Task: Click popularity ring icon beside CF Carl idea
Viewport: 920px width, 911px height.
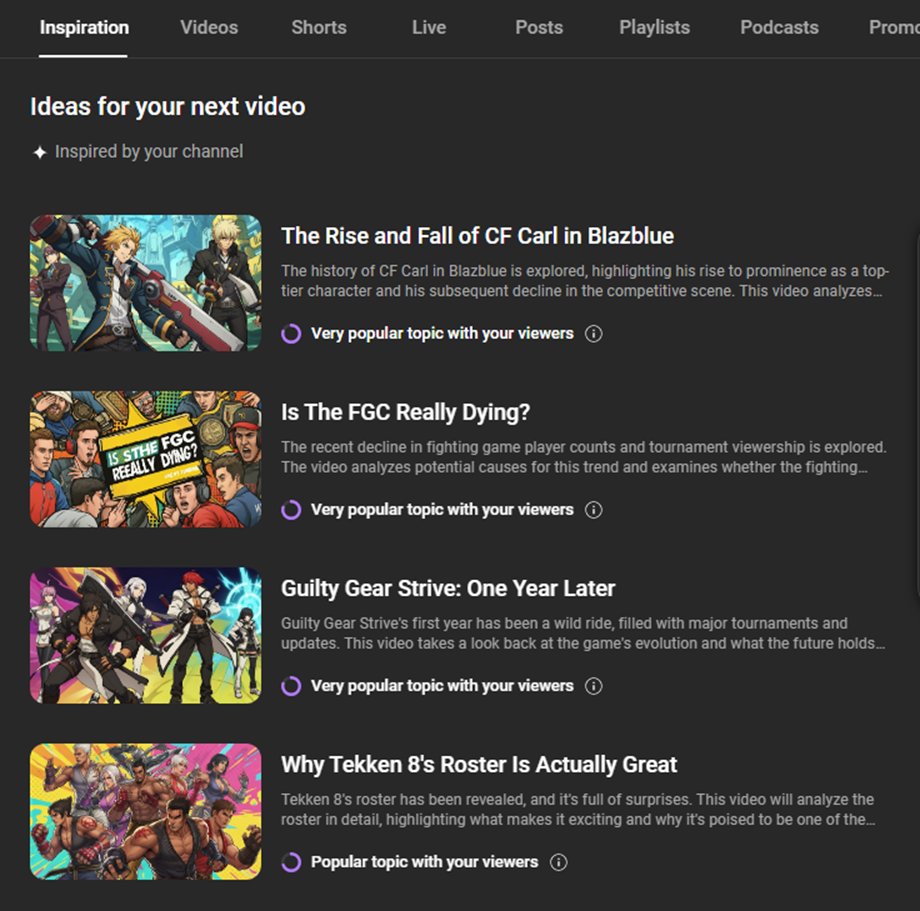Action: (x=291, y=334)
